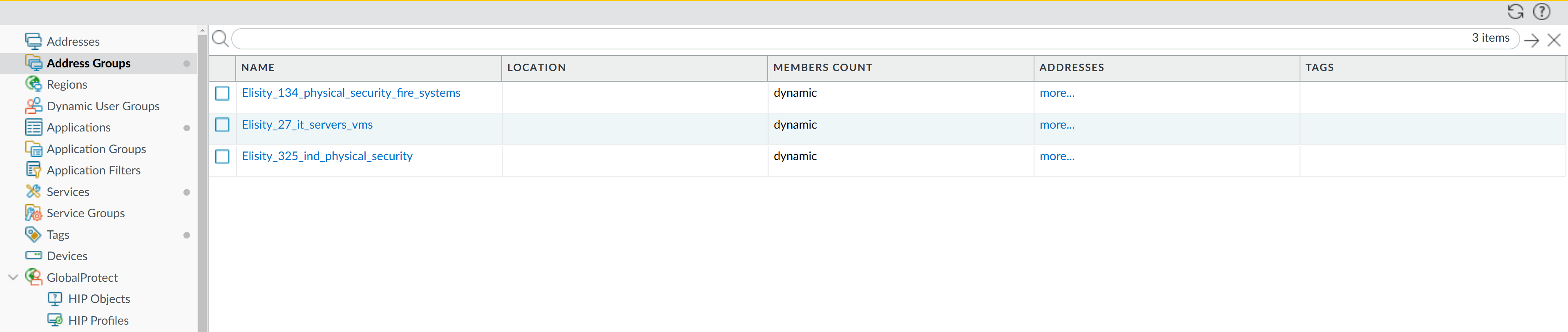1568x332 pixels.
Task: Select the Elisity_325_ind_physical_security checkbox
Action: [x=222, y=156]
